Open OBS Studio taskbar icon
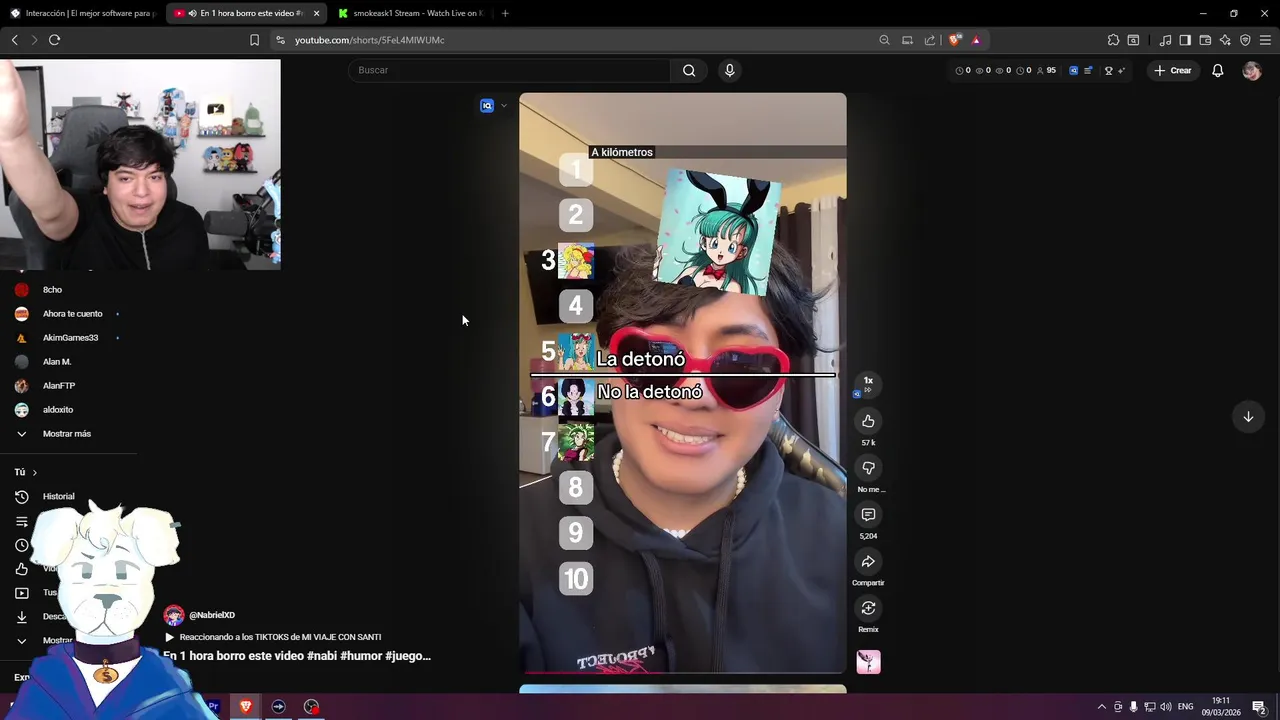 tap(312, 706)
